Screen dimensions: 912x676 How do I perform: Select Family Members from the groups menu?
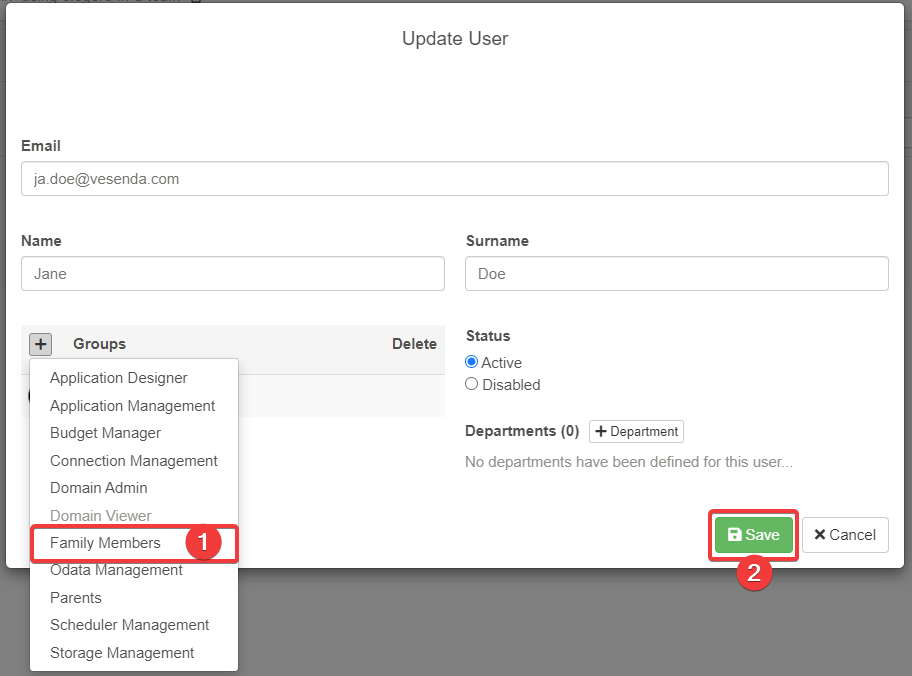tap(105, 543)
